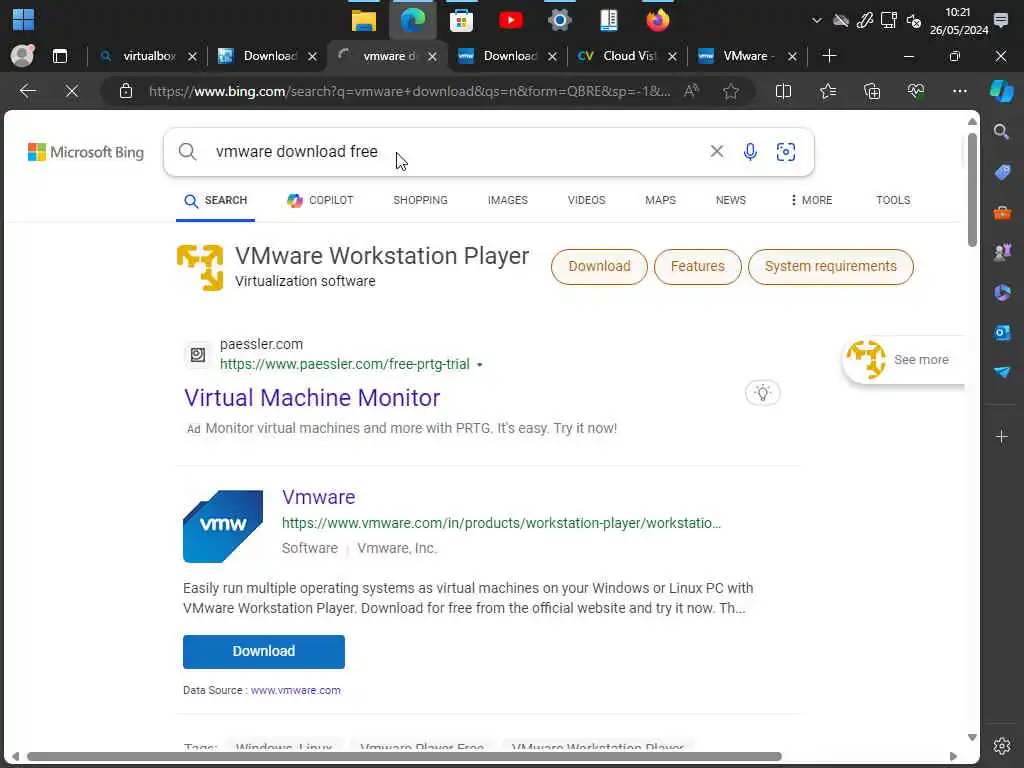Select the COPILOT search tab

pyautogui.click(x=320, y=200)
